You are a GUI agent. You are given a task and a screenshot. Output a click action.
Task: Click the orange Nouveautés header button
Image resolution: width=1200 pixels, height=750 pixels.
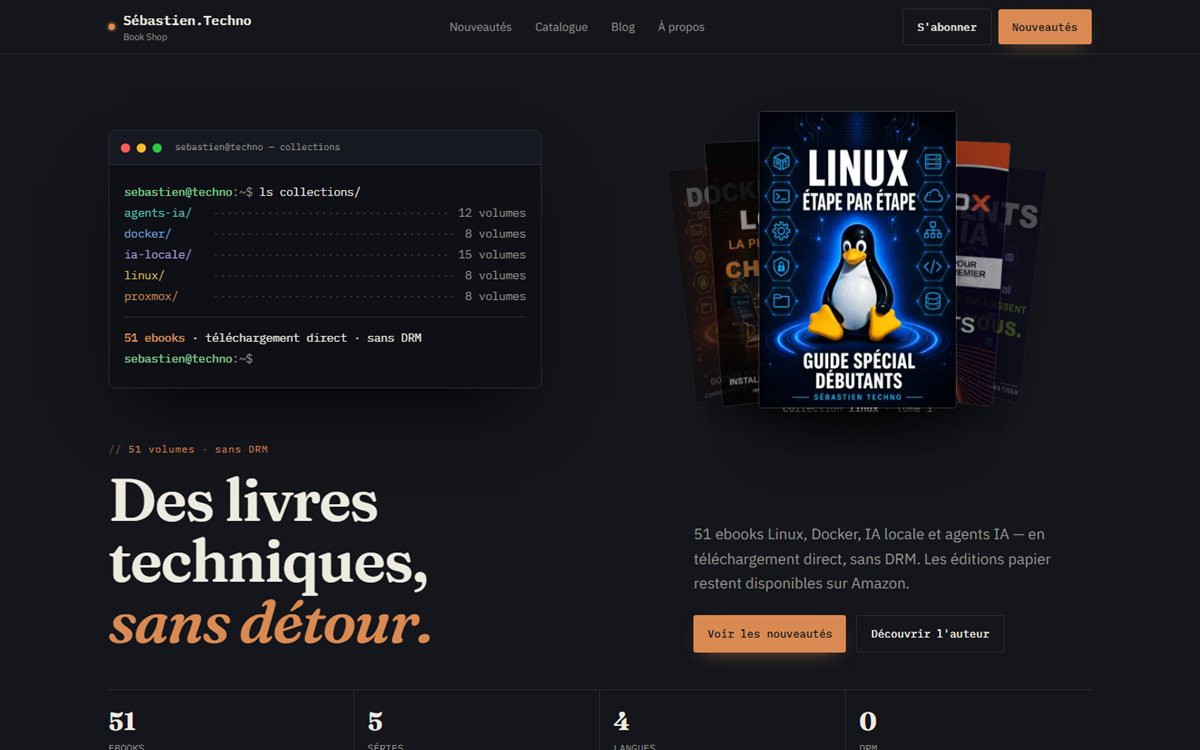[1044, 27]
